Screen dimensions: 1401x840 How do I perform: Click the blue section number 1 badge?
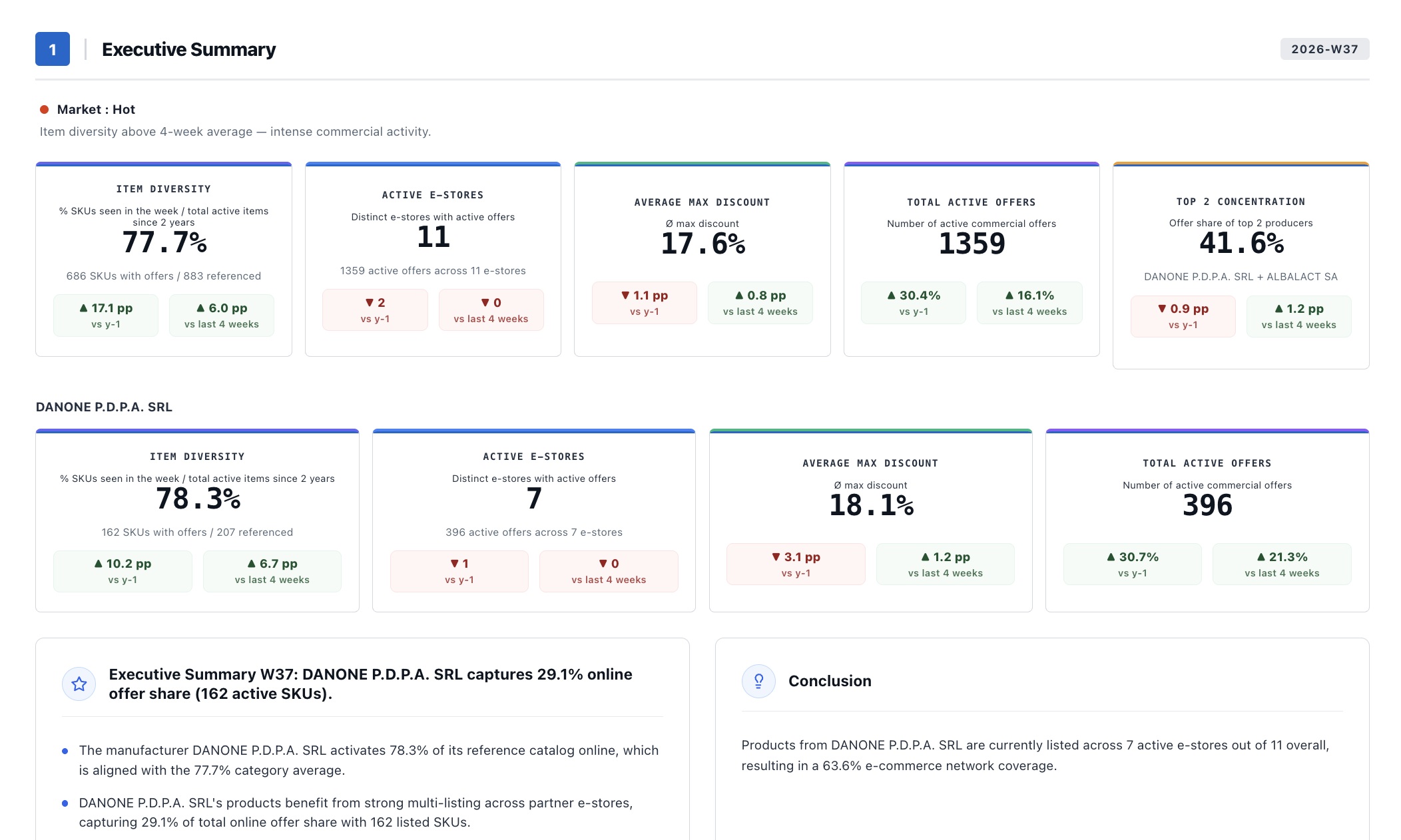coord(53,49)
